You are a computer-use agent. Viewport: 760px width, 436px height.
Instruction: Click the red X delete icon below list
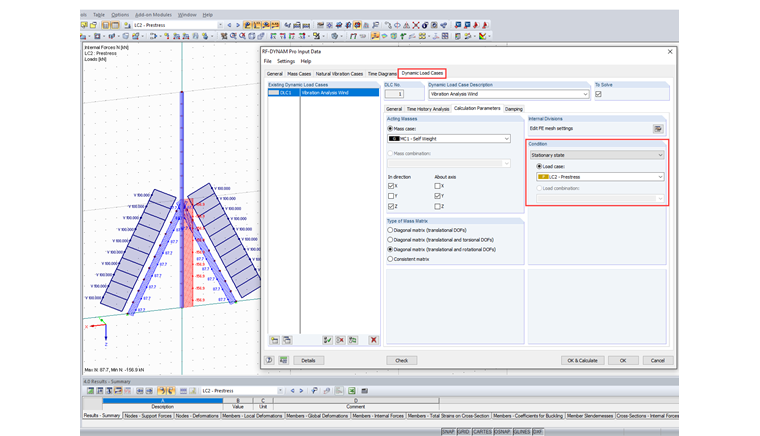(x=373, y=340)
